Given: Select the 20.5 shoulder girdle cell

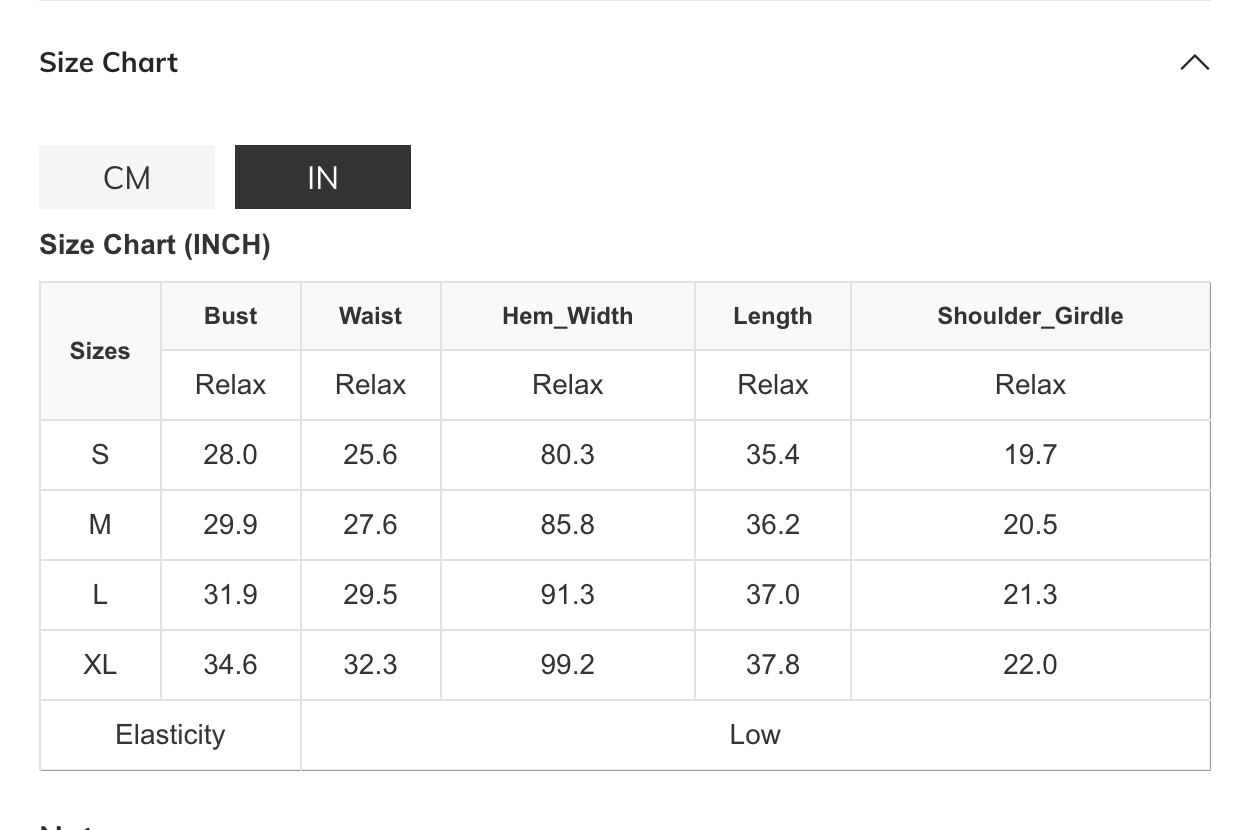Looking at the screenshot, I should click(x=1030, y=525).
